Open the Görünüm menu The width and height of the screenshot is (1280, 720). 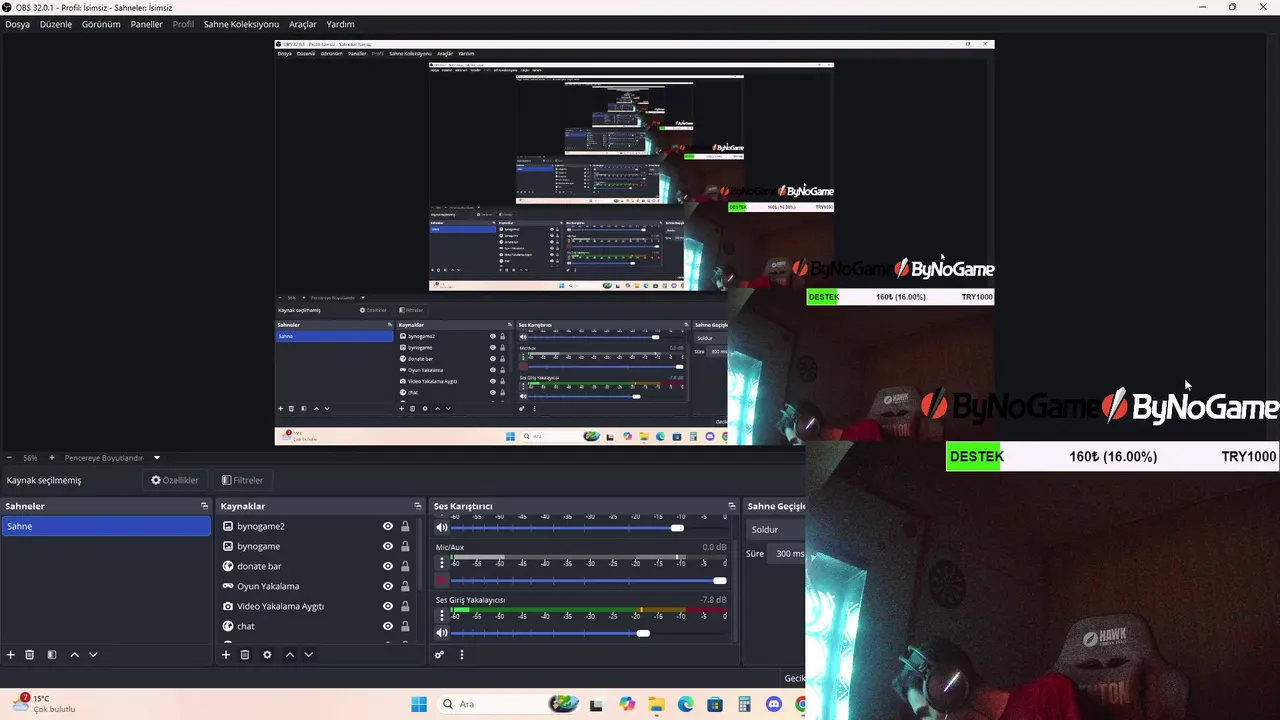pyautogui.click(x=101, y=24)
